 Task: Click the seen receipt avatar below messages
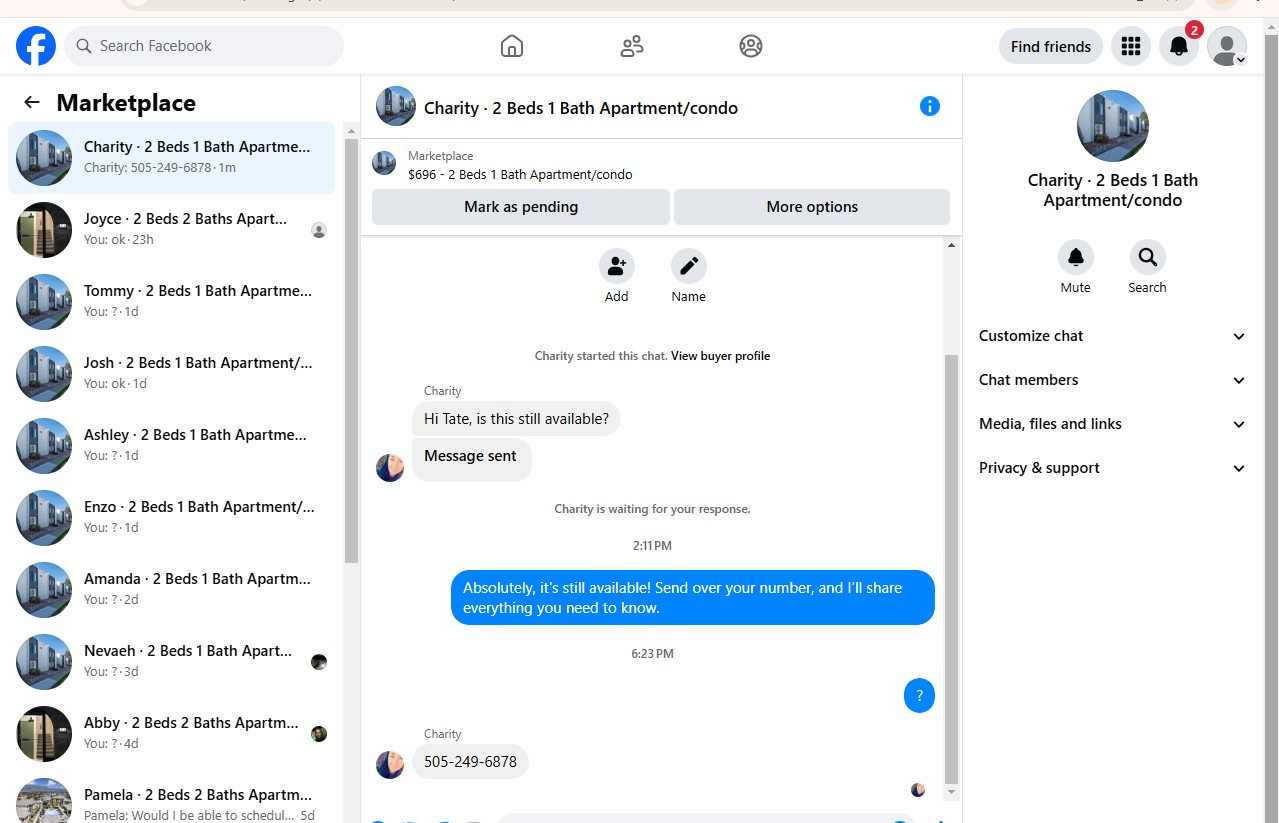point(918,790)
